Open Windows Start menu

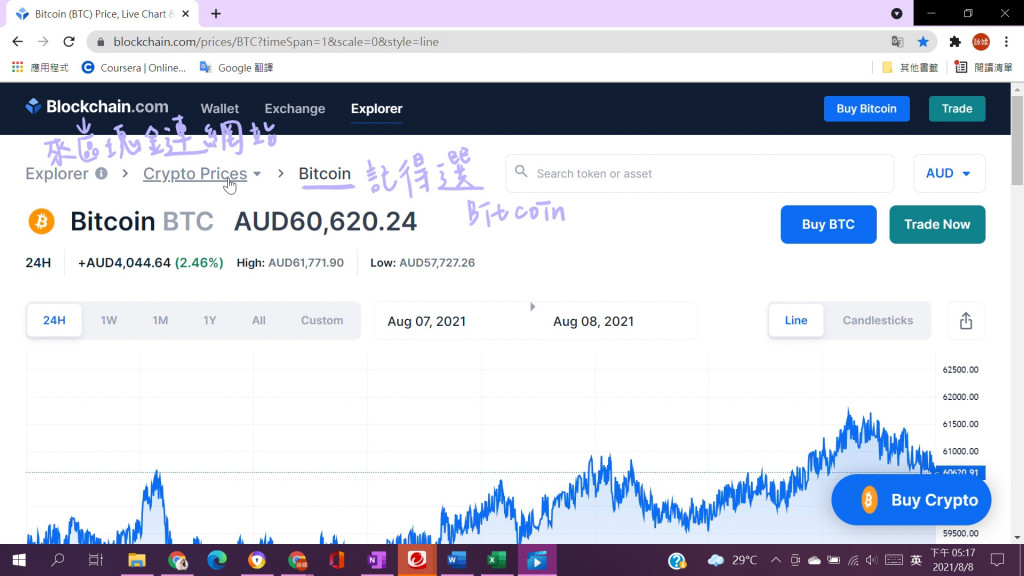coord(19,560)
